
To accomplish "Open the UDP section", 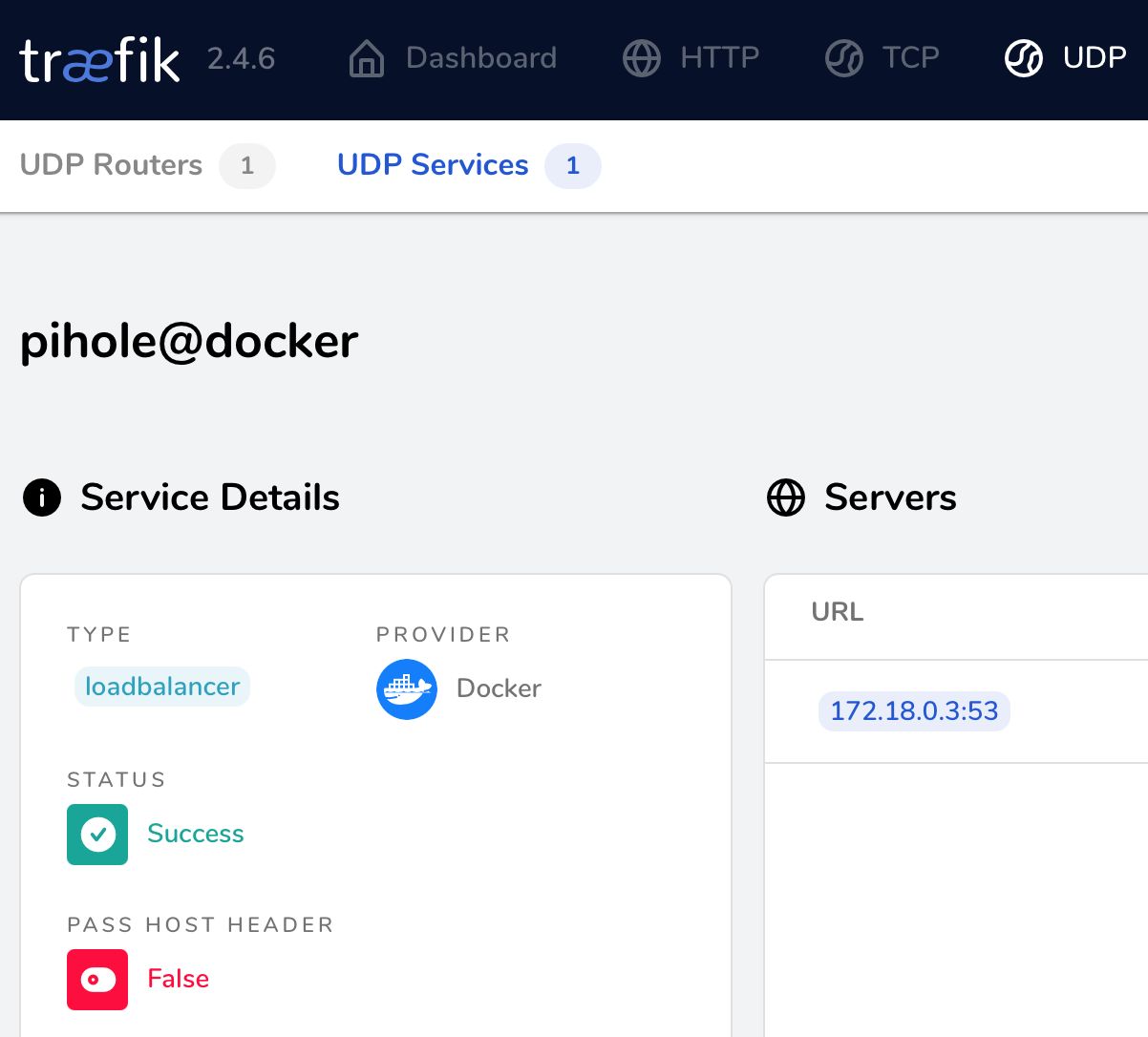I will (1066, 58).
